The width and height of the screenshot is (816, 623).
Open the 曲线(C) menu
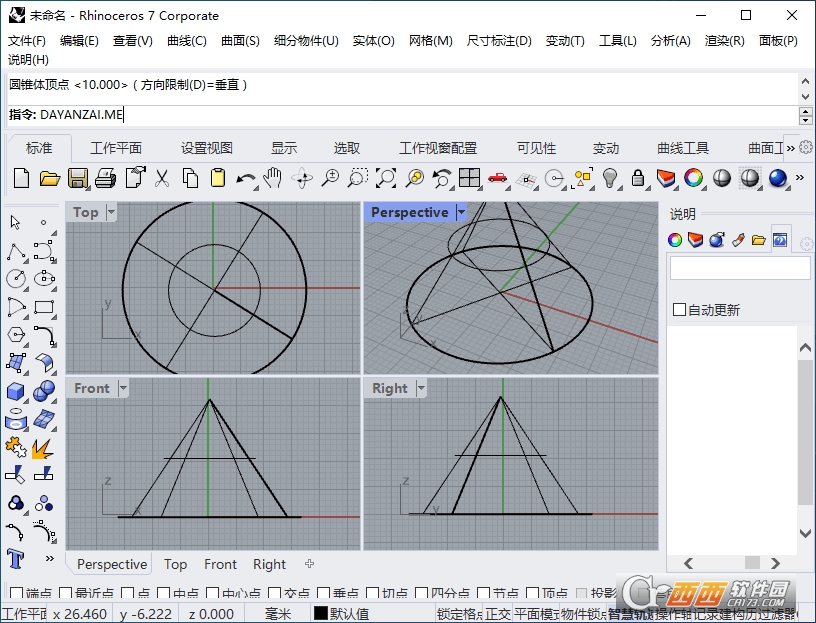coord(187,41)
